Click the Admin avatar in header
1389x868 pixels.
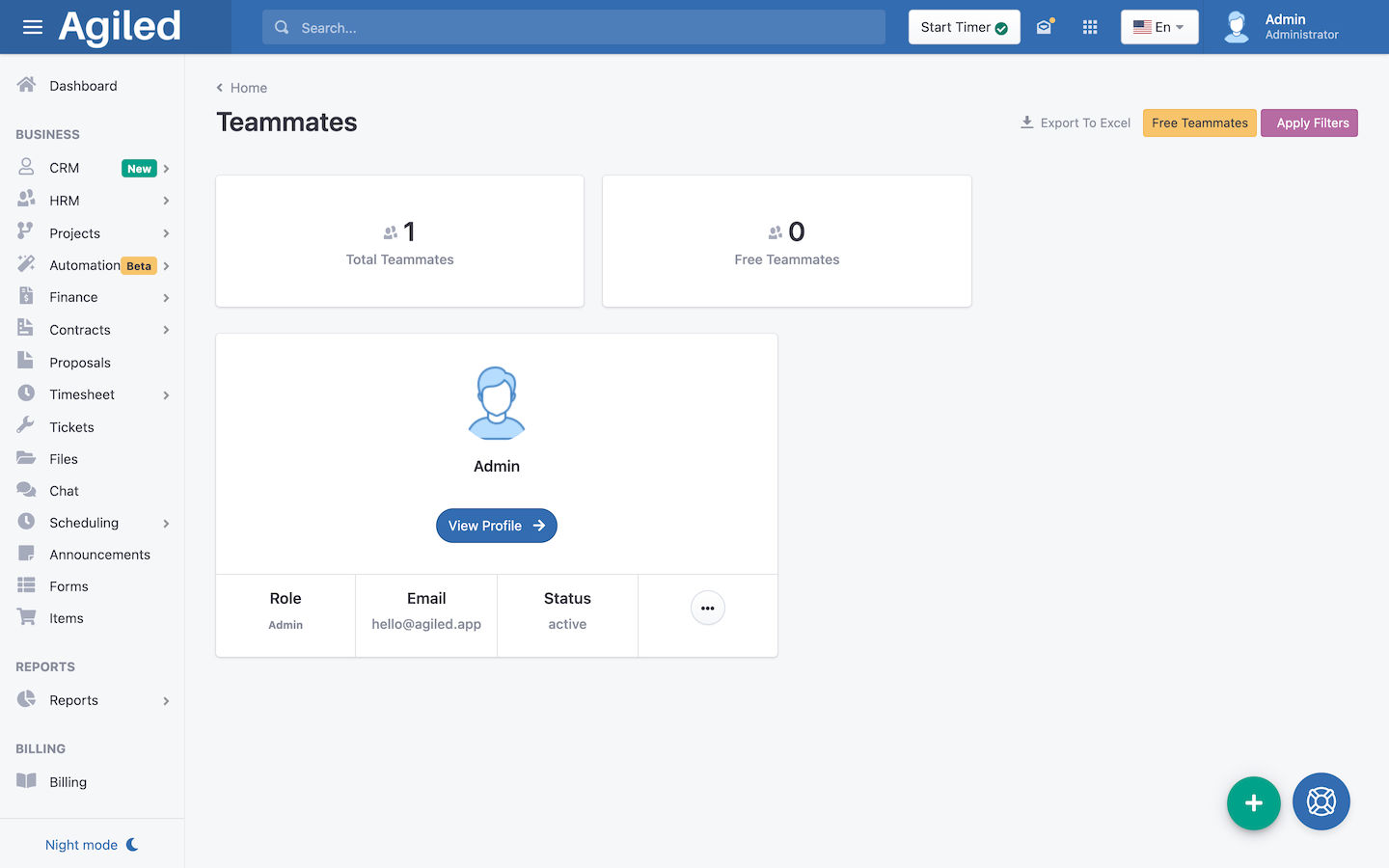coord(1236,27)
